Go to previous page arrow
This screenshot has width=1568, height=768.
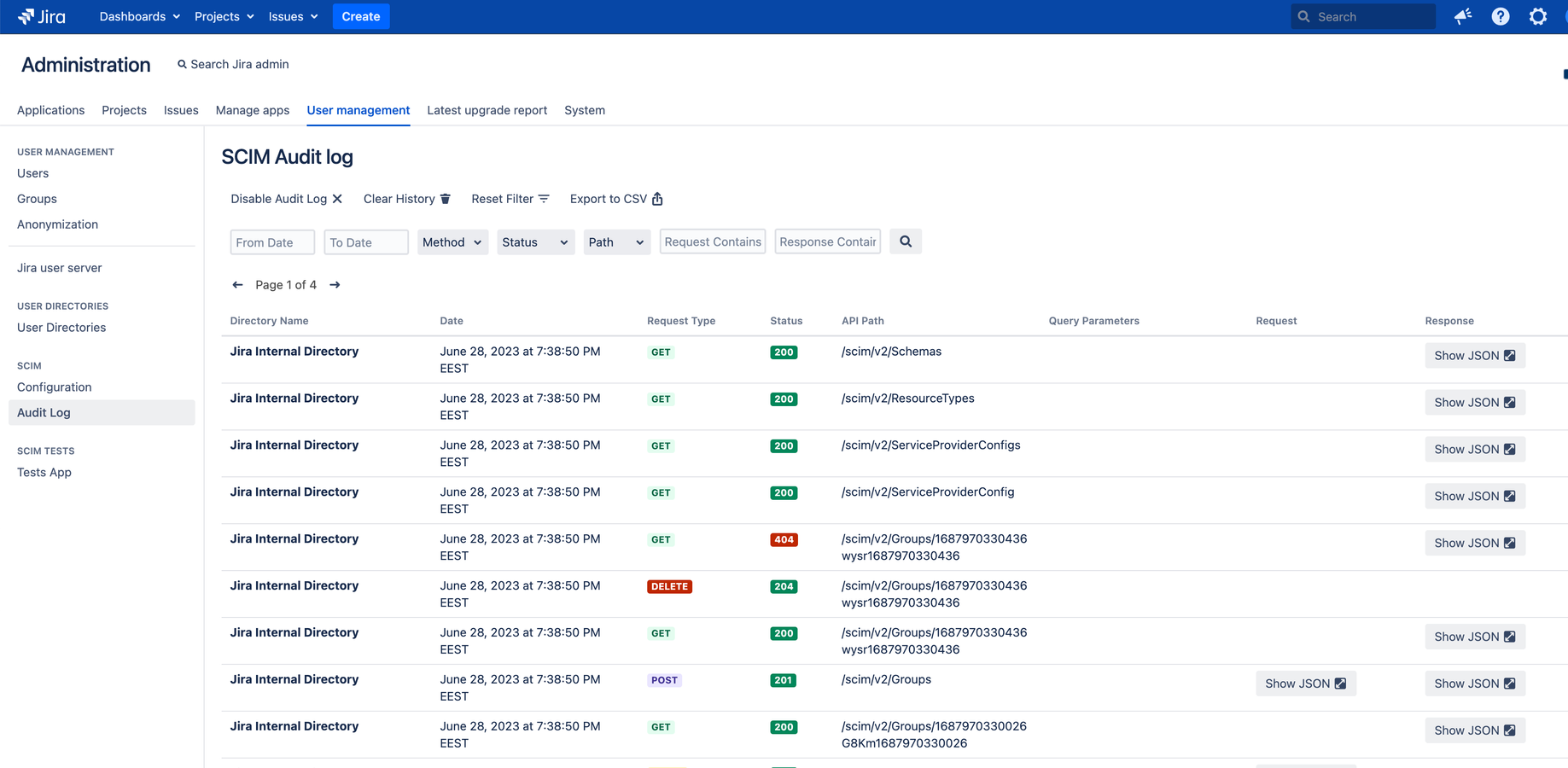[237, 285]
